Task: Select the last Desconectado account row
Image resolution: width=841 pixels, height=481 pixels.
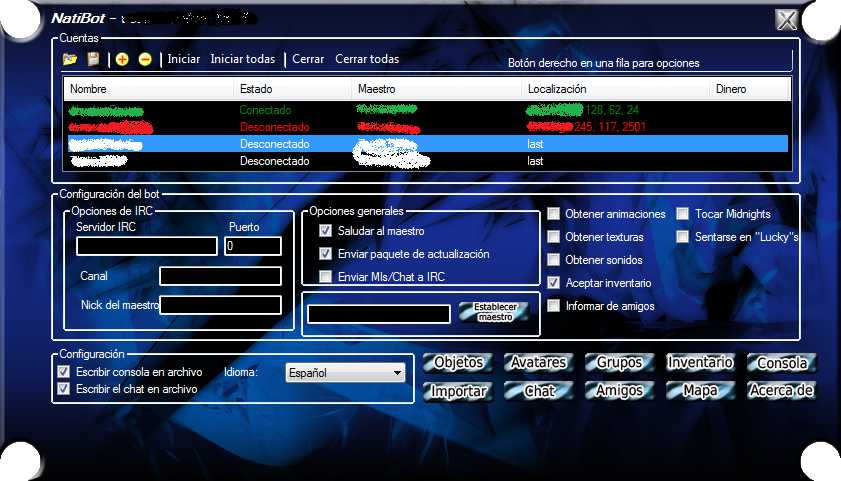Action: tap(427, 161)
